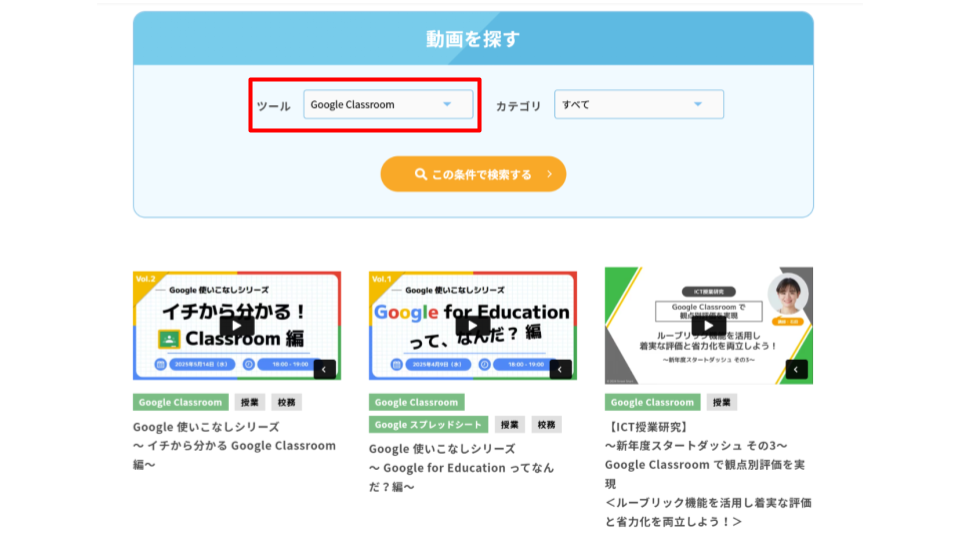The width and height of the screenshot is (960, 540).
Task: Open title link イチから分かる Google Classroom 編
Action: (x=234, y=445)
